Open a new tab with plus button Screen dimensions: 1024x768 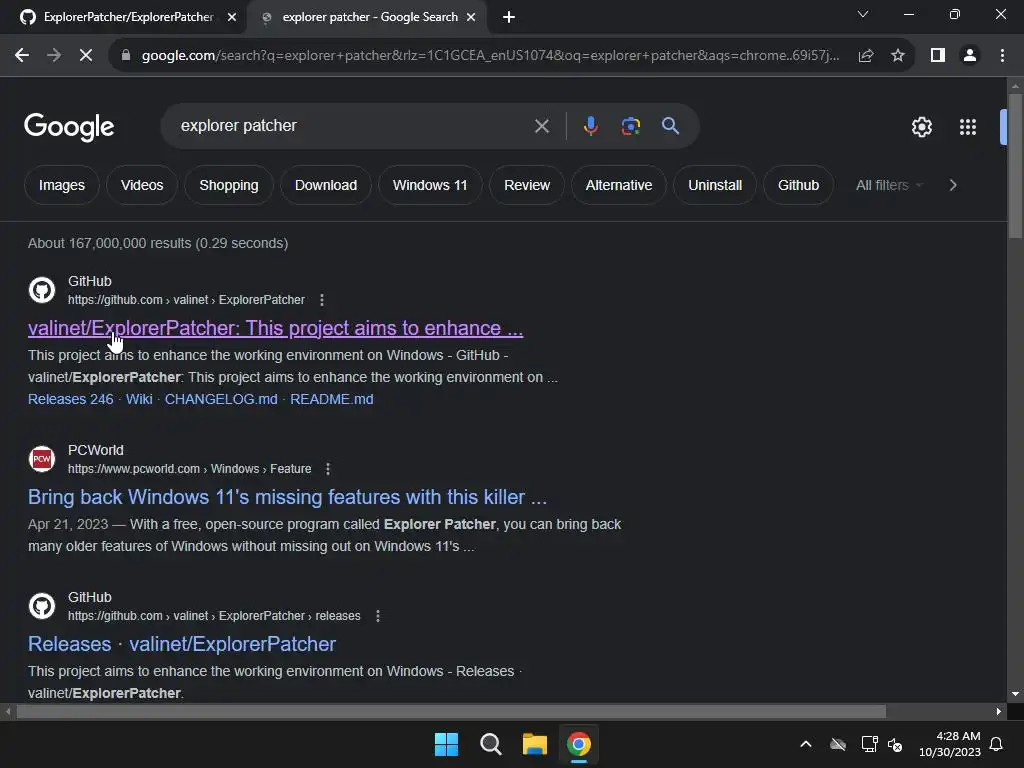click(x=509, y=17)
